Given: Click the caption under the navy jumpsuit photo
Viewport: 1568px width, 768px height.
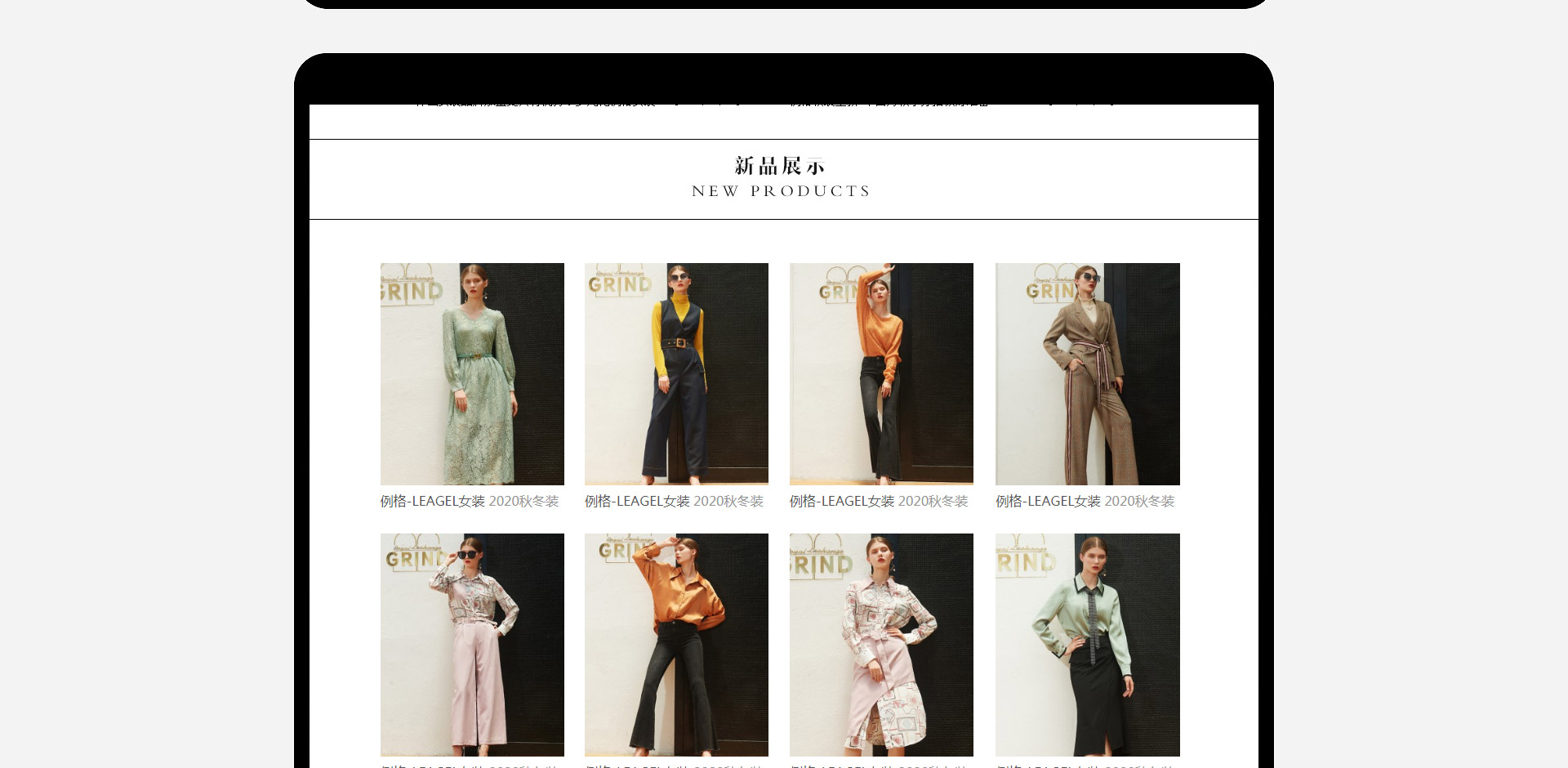Looking at the screenshot, I should click(x=674, y=501).
